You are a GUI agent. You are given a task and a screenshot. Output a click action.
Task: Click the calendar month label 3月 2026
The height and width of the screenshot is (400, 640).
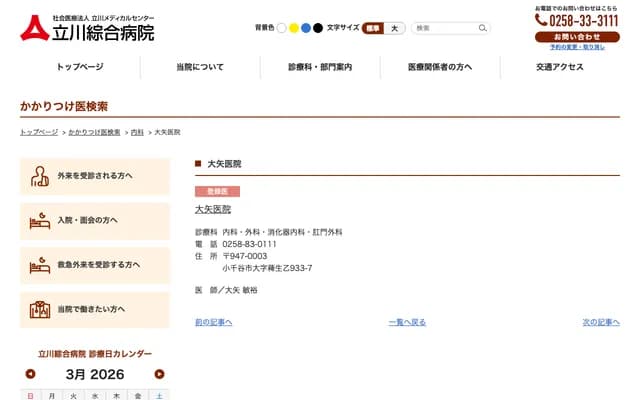pos(95,374)
